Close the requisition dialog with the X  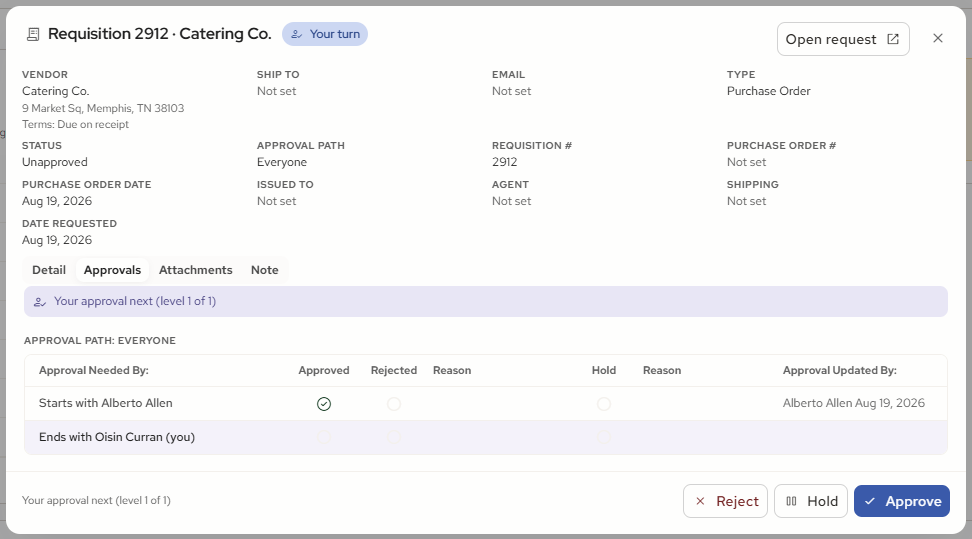tap(938, 38)
